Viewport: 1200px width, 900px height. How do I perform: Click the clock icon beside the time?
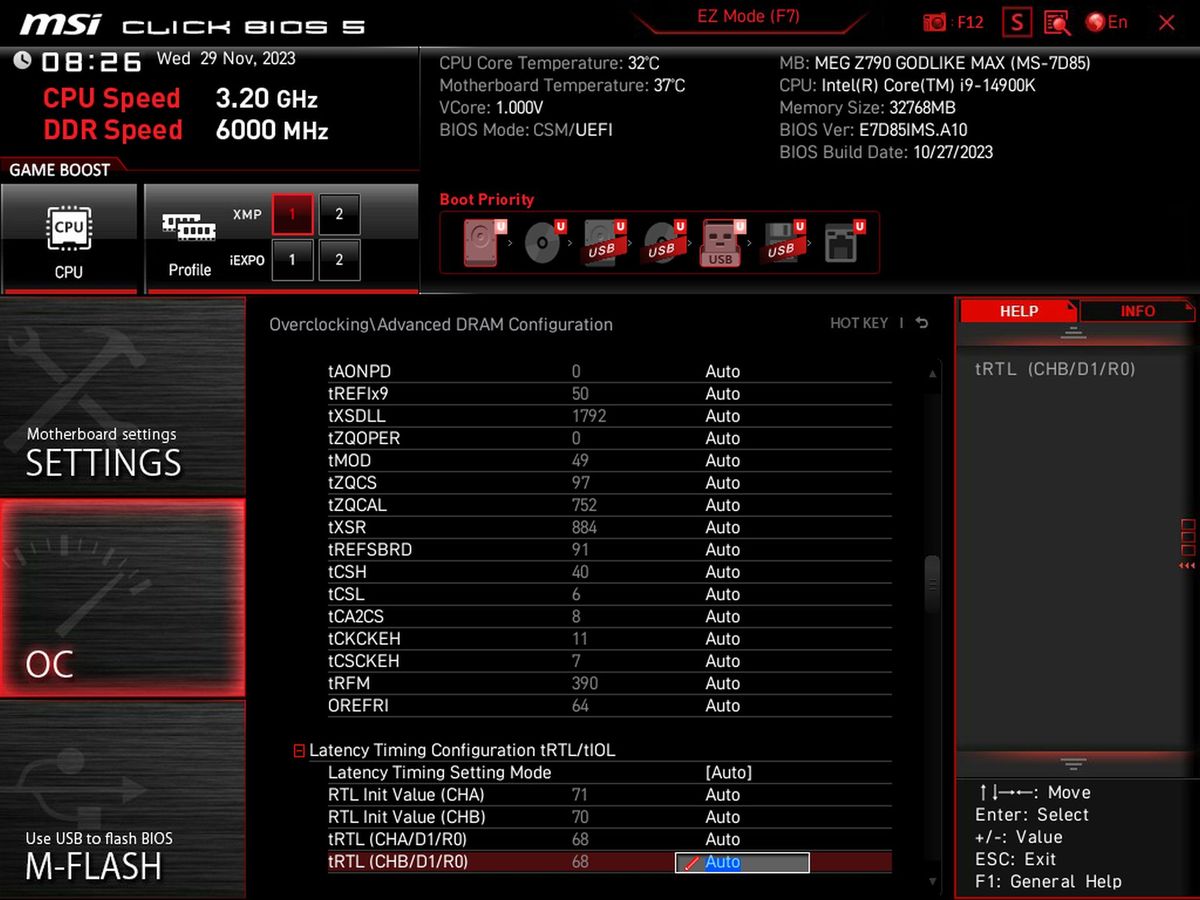click(22, 61)
